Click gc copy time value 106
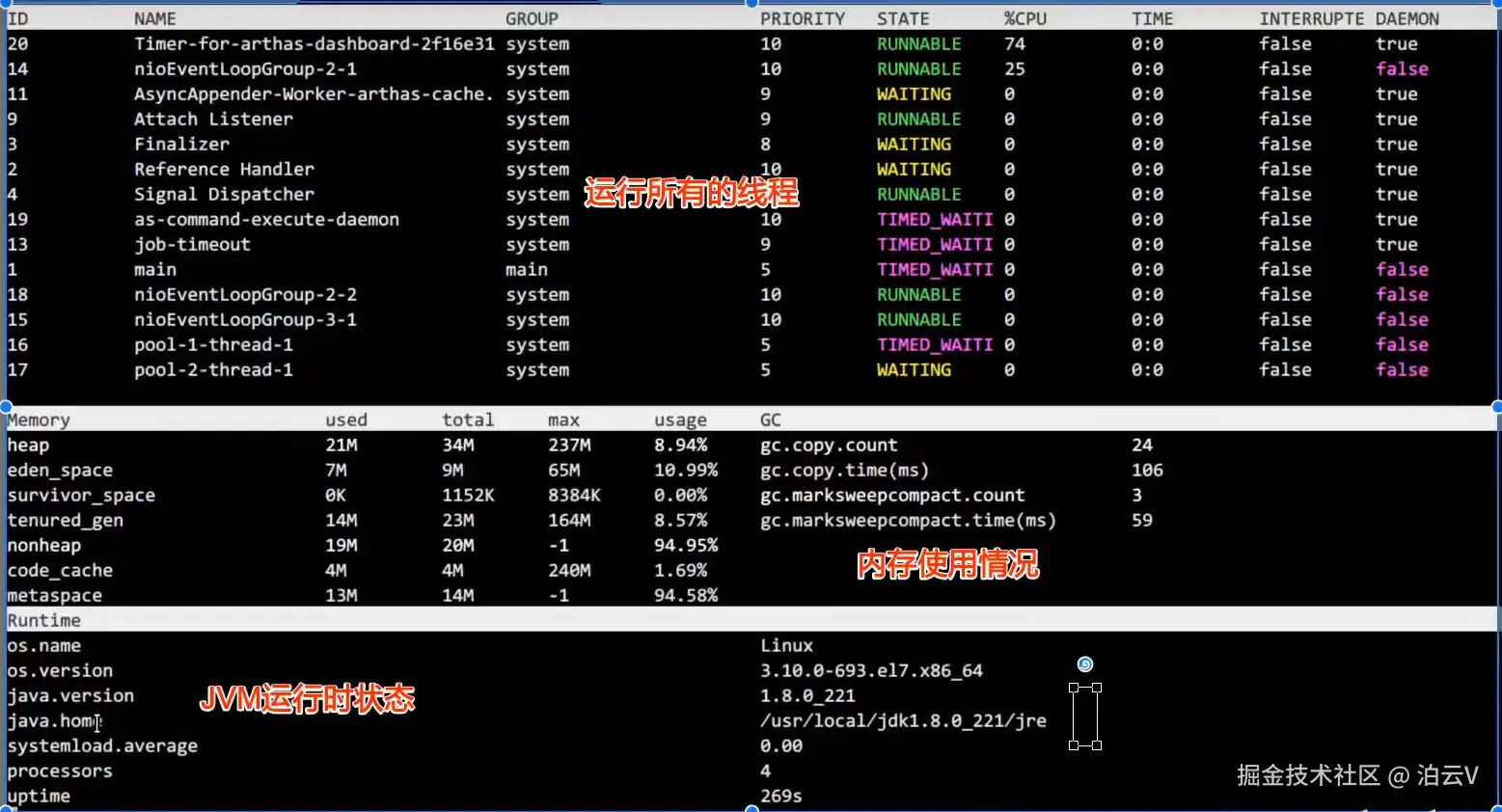Image resolution: width=1502 pixels, height=812 pixels. point(1147,470)
